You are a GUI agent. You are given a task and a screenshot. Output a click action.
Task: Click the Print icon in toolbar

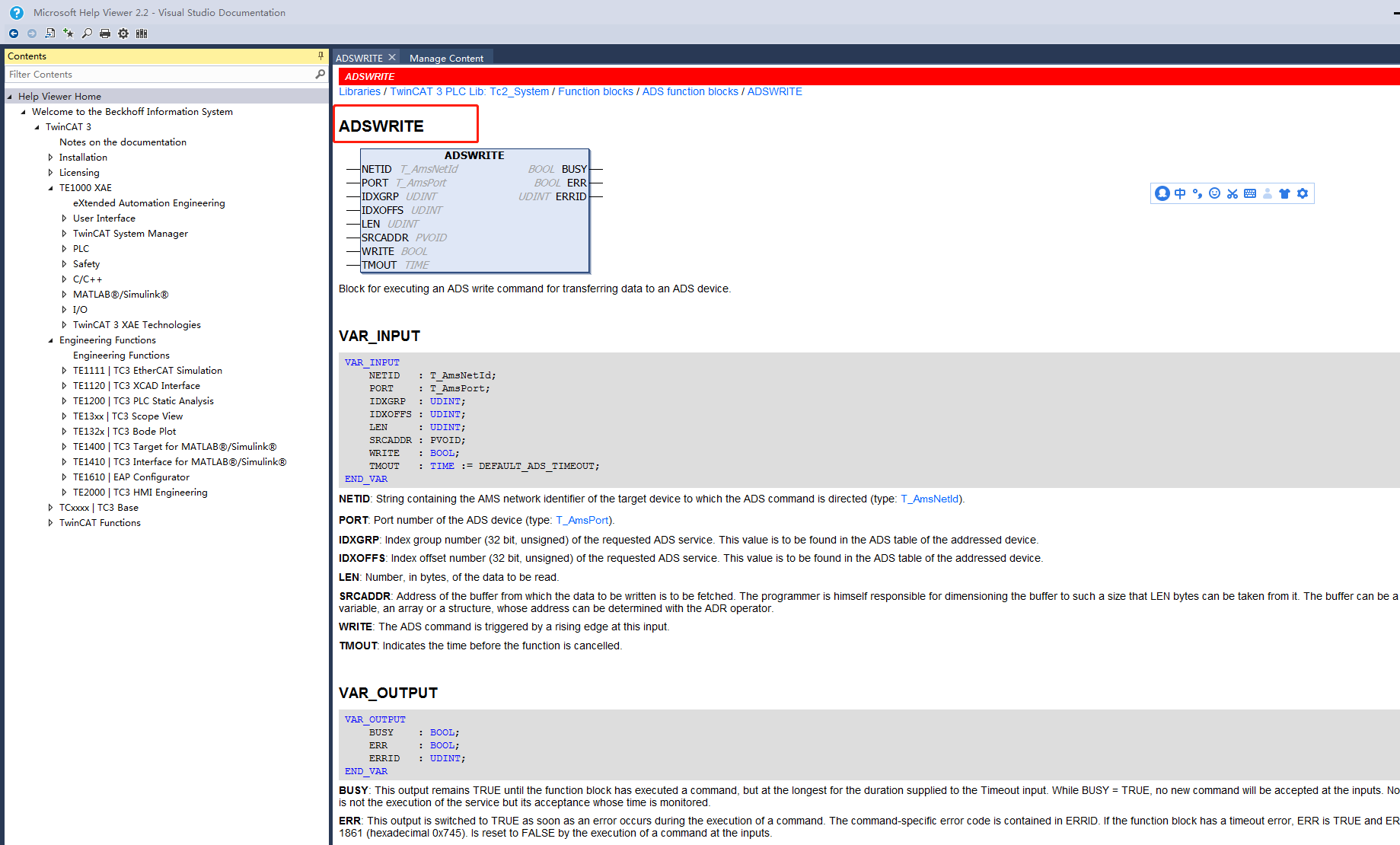(x=105, y=33)
